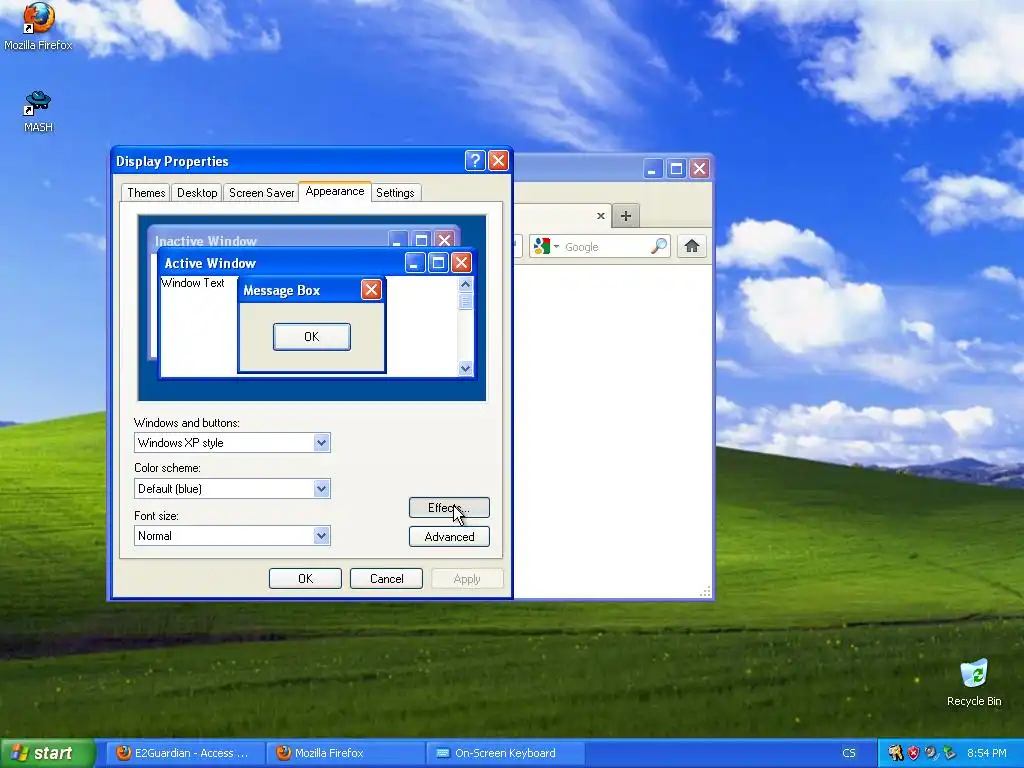Switch to Mozilla Firefox taskbar button
The height and width of the screenshot is (768, 1024).
click(x=346, y=753)
